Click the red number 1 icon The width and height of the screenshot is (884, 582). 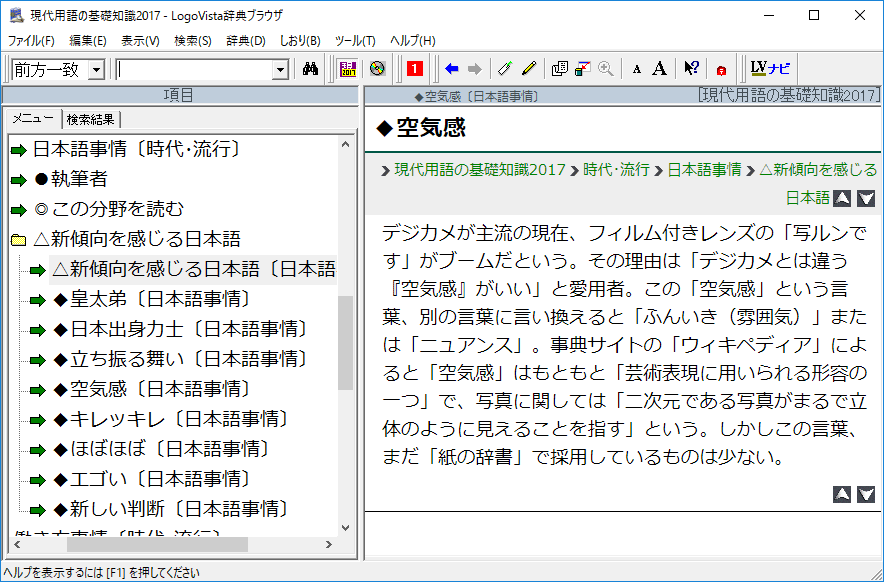(x=414, y=69)
